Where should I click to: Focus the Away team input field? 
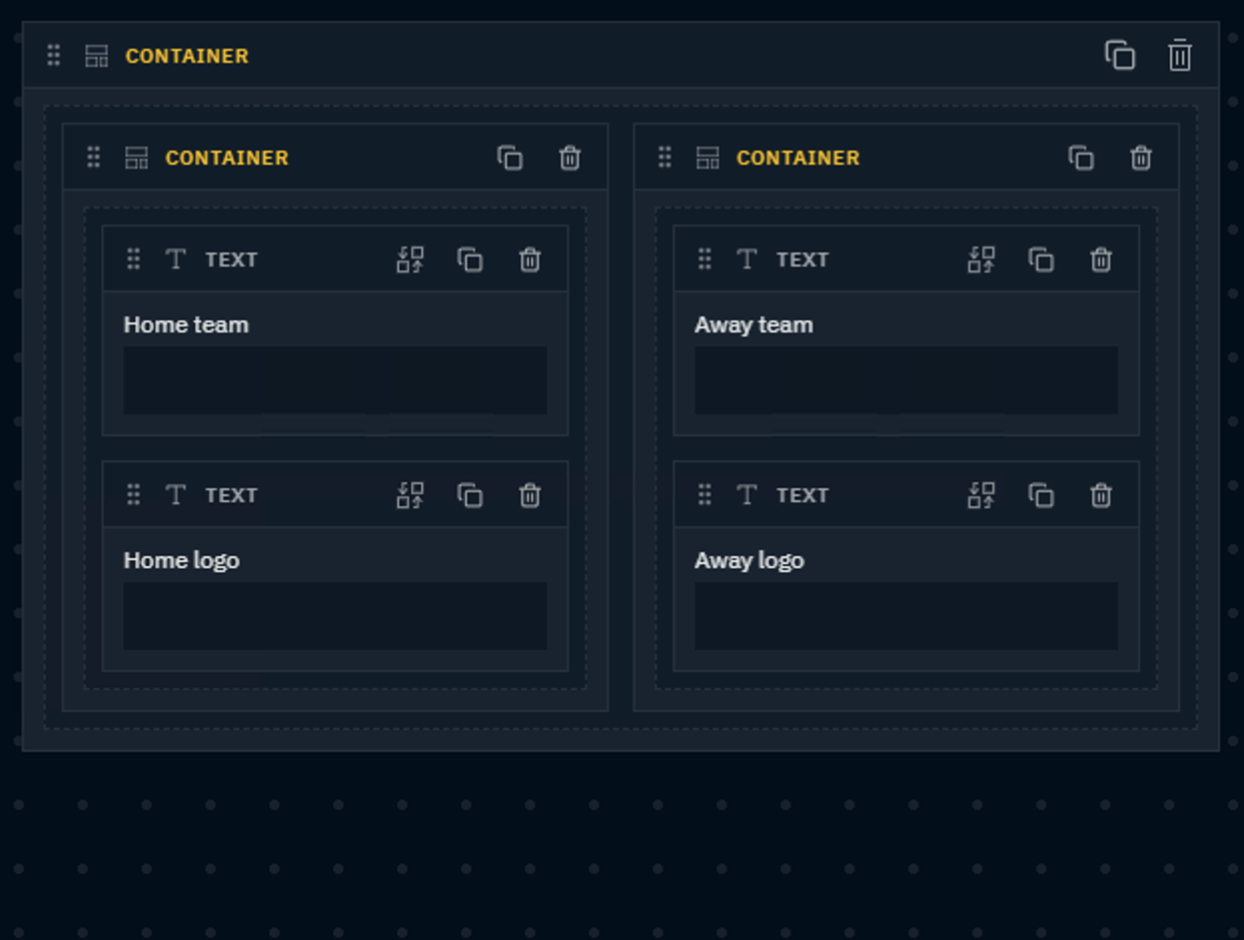pos(906,380)
